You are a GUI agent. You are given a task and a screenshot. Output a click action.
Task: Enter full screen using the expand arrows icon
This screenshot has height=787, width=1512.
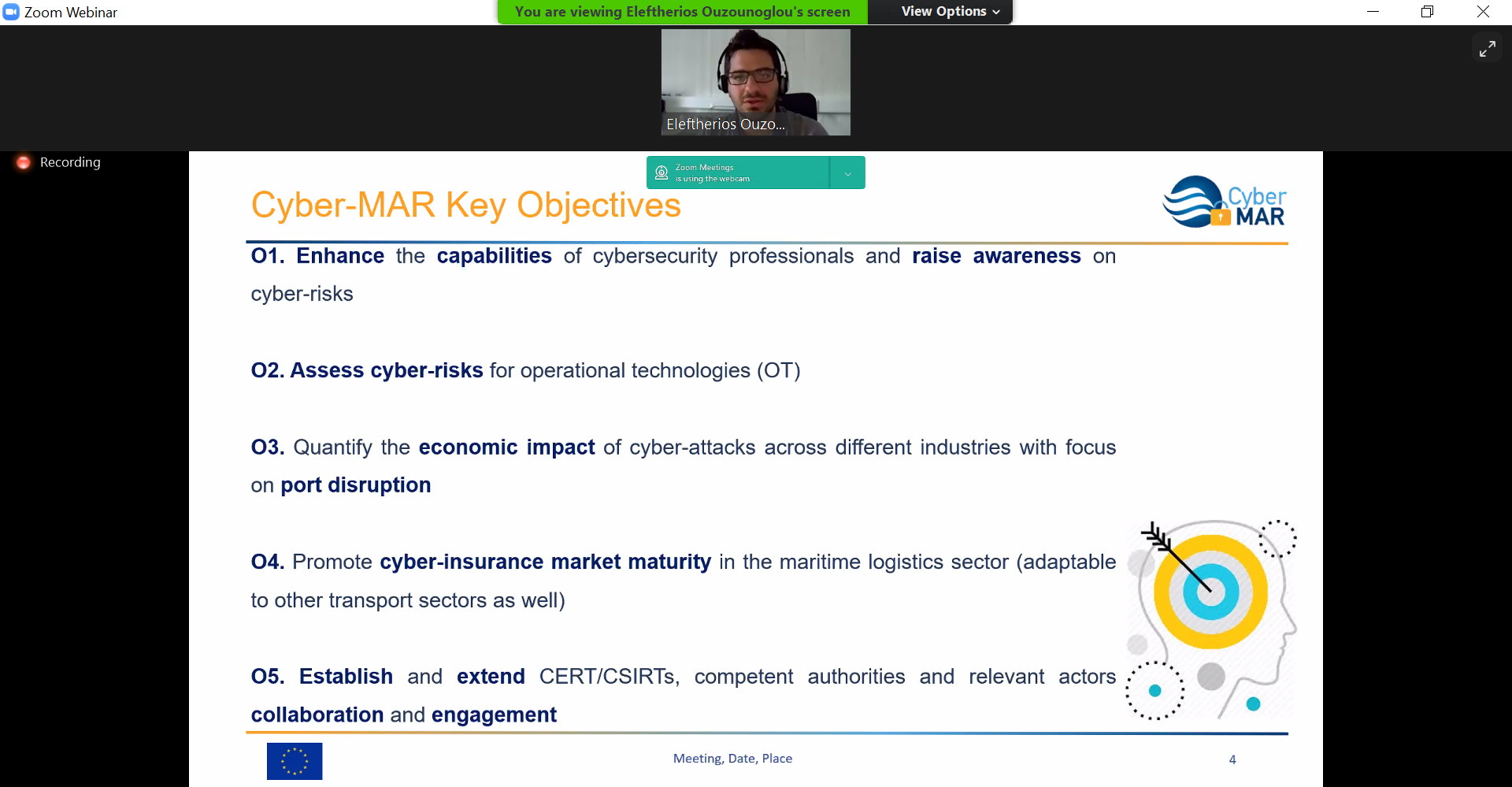pyautogui.click(x=1487, y=49)
